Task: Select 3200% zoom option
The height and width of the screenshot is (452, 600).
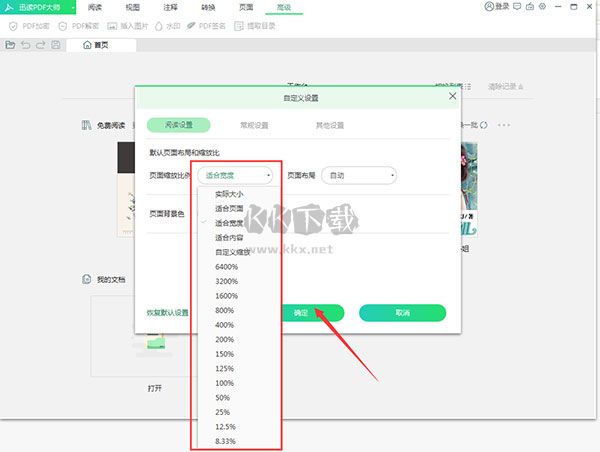Action: tap(227, 281)
